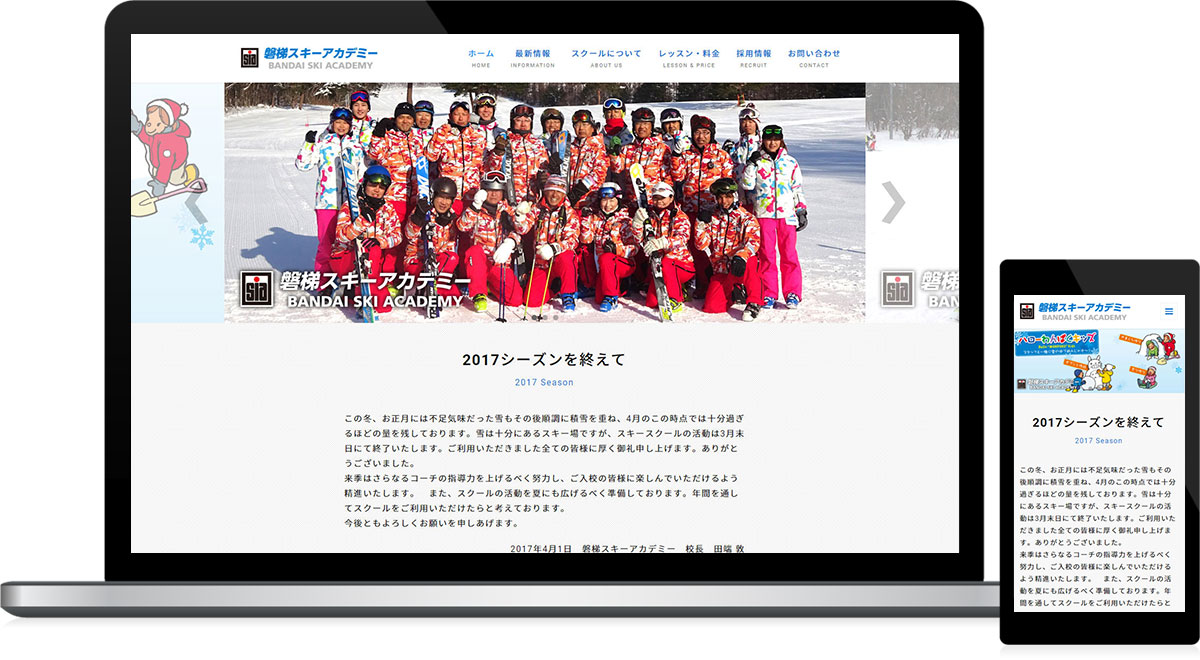This screenshot has width=1200, height=660.
Task: Advance carousel with right chevron arrow
Action: pos(893,203)
